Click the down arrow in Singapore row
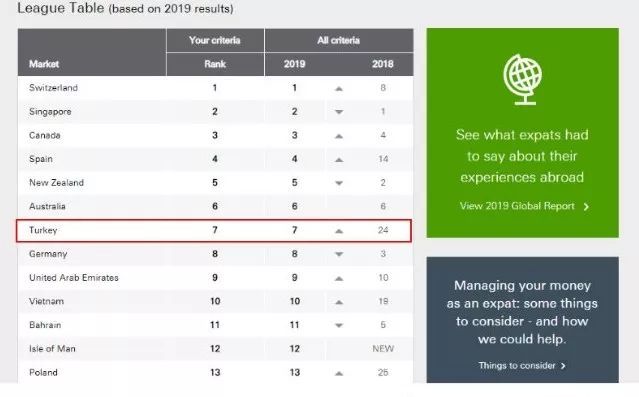 [339, 112]
